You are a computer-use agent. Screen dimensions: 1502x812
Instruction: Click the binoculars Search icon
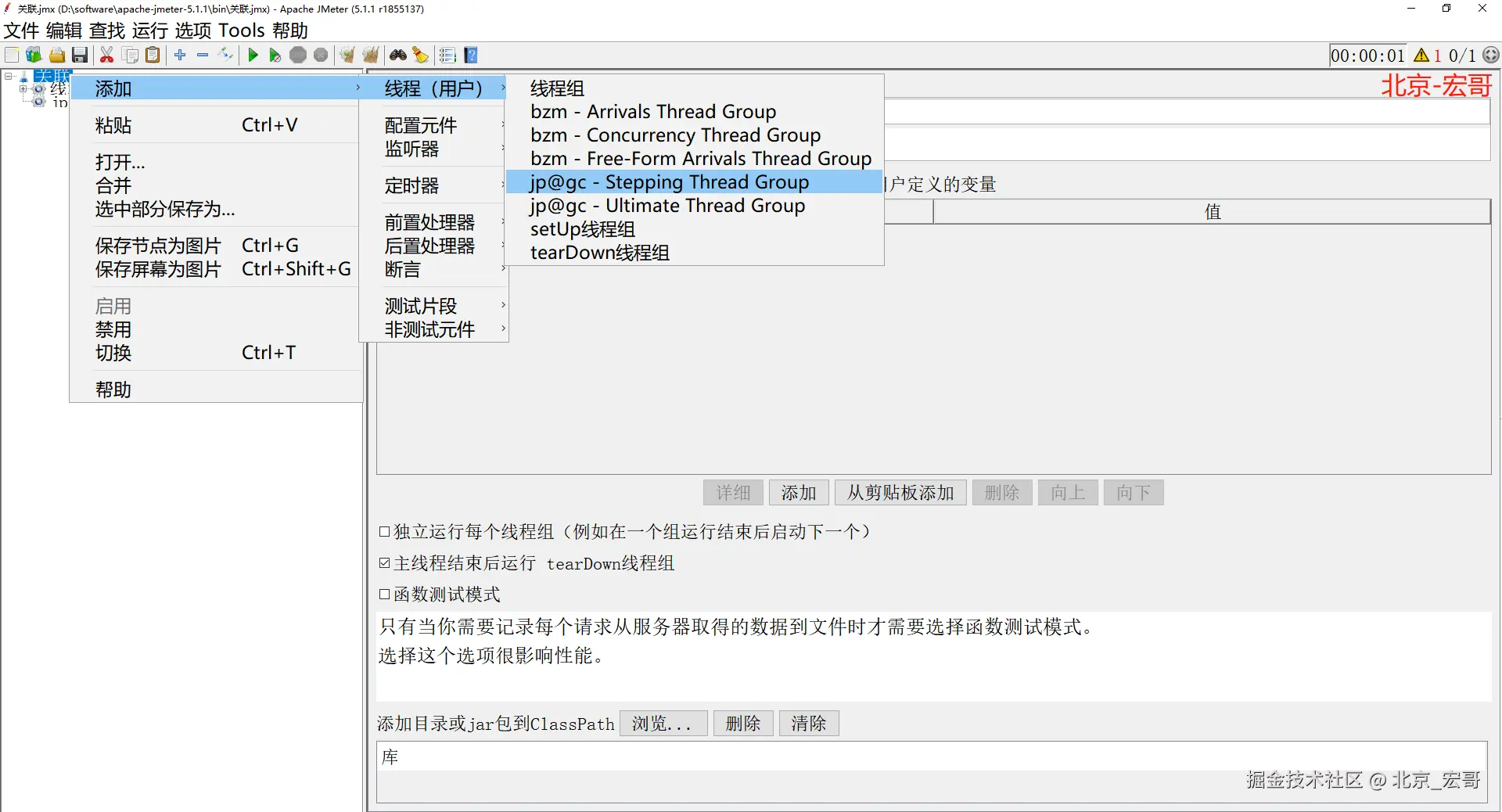[x=398, y=55]
